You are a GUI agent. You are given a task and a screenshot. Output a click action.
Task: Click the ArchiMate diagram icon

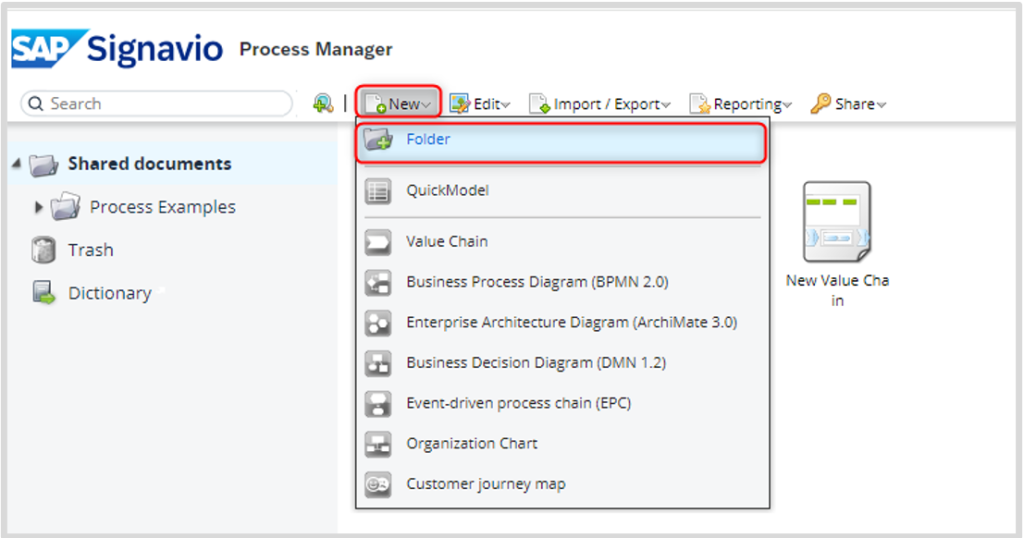coord(378,323)
